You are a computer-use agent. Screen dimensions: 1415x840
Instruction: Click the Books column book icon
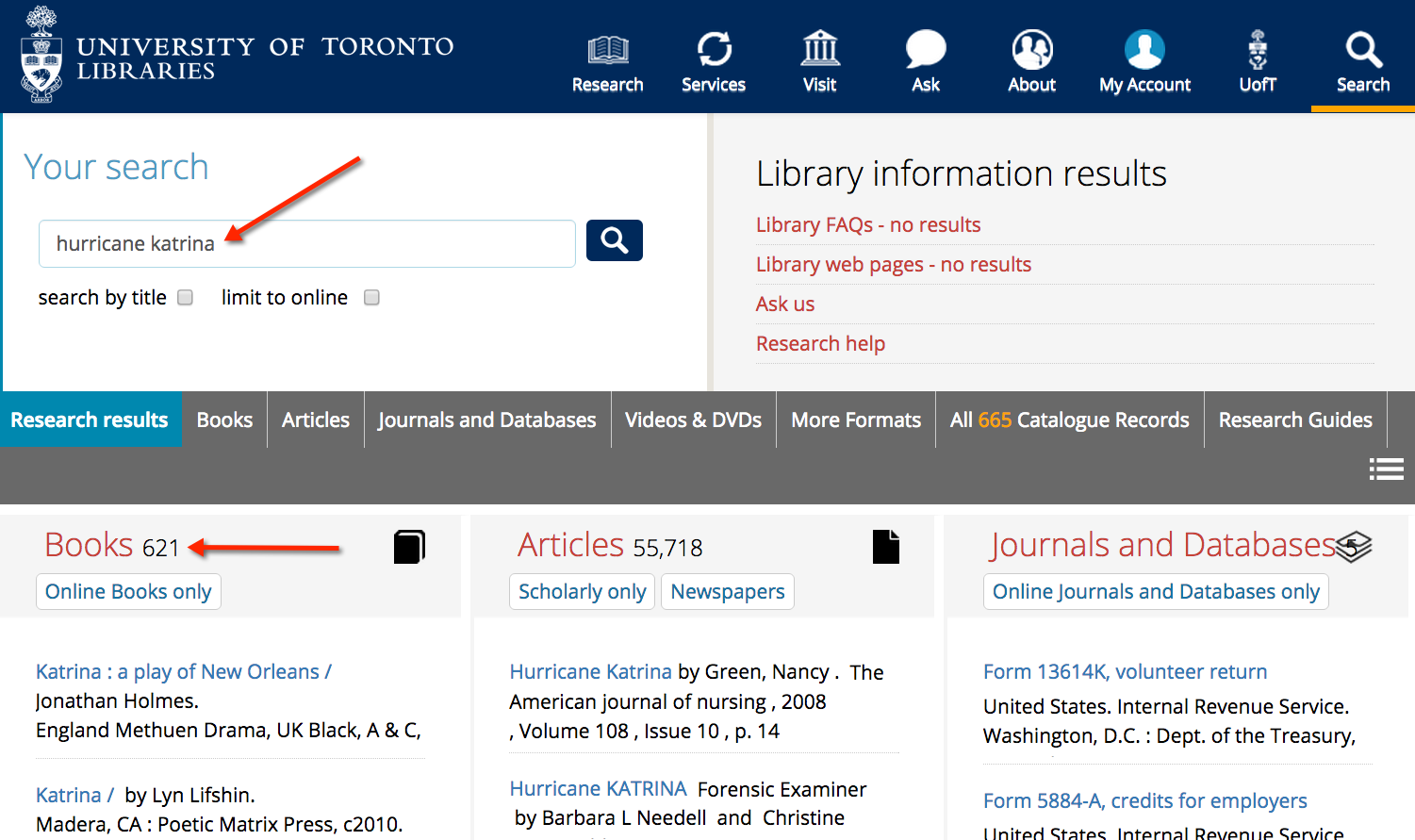[x=409, y=547]
